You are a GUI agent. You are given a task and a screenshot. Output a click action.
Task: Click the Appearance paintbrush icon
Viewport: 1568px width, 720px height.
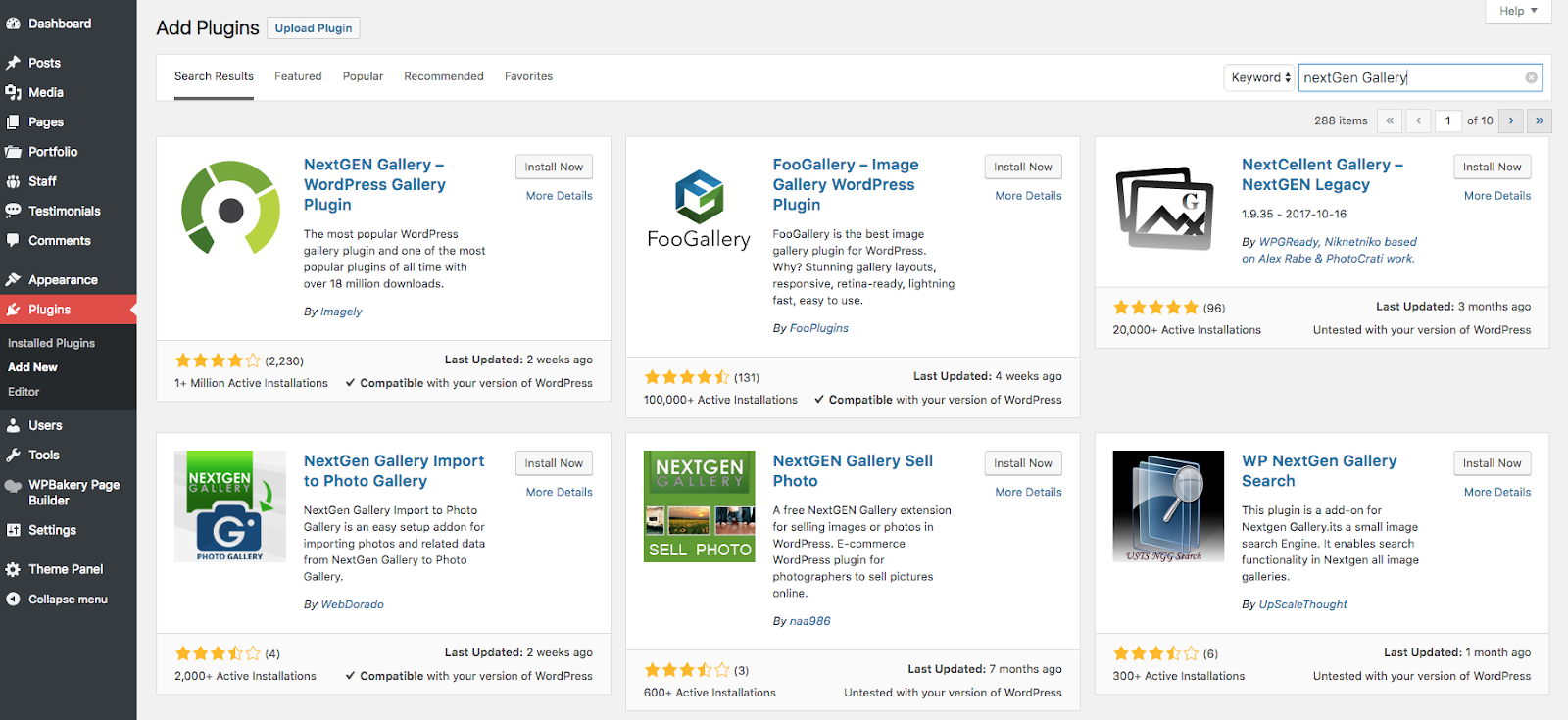click(13, 280)
